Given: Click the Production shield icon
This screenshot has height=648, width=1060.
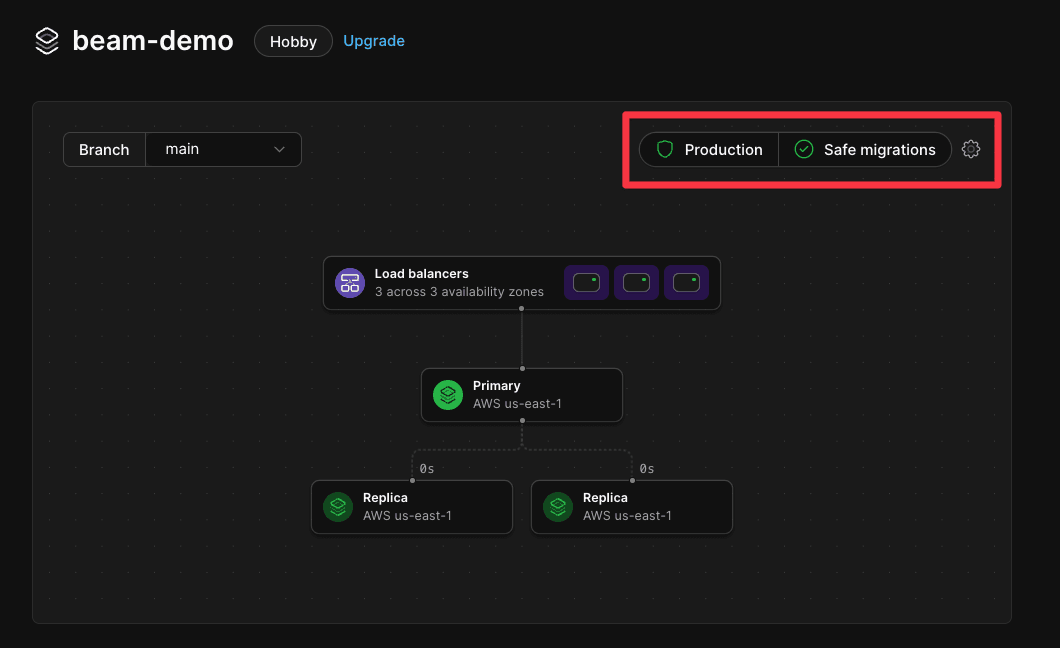Looking at the screenshot, I should (665, 149).
